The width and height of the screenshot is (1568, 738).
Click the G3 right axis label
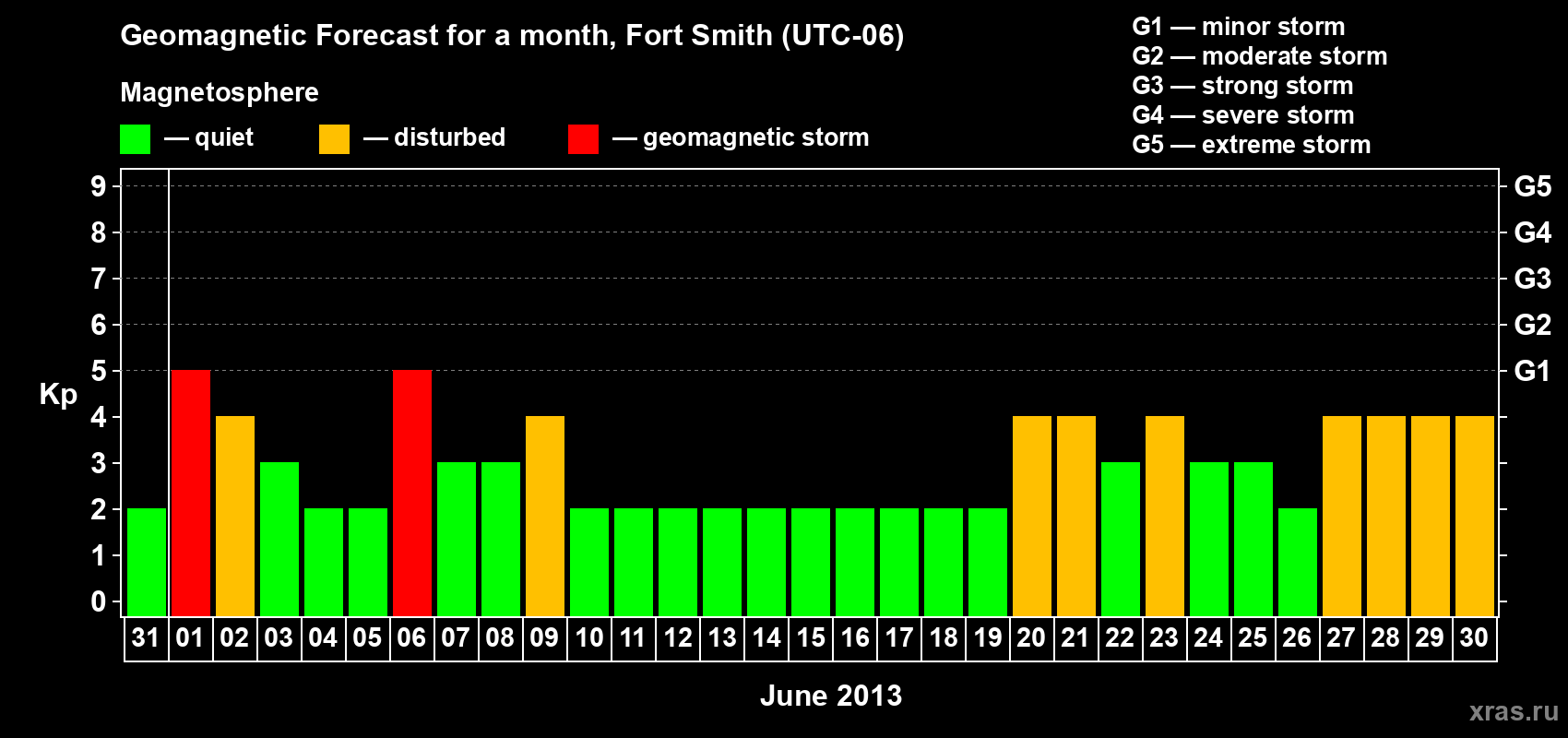click(1533, 279)
